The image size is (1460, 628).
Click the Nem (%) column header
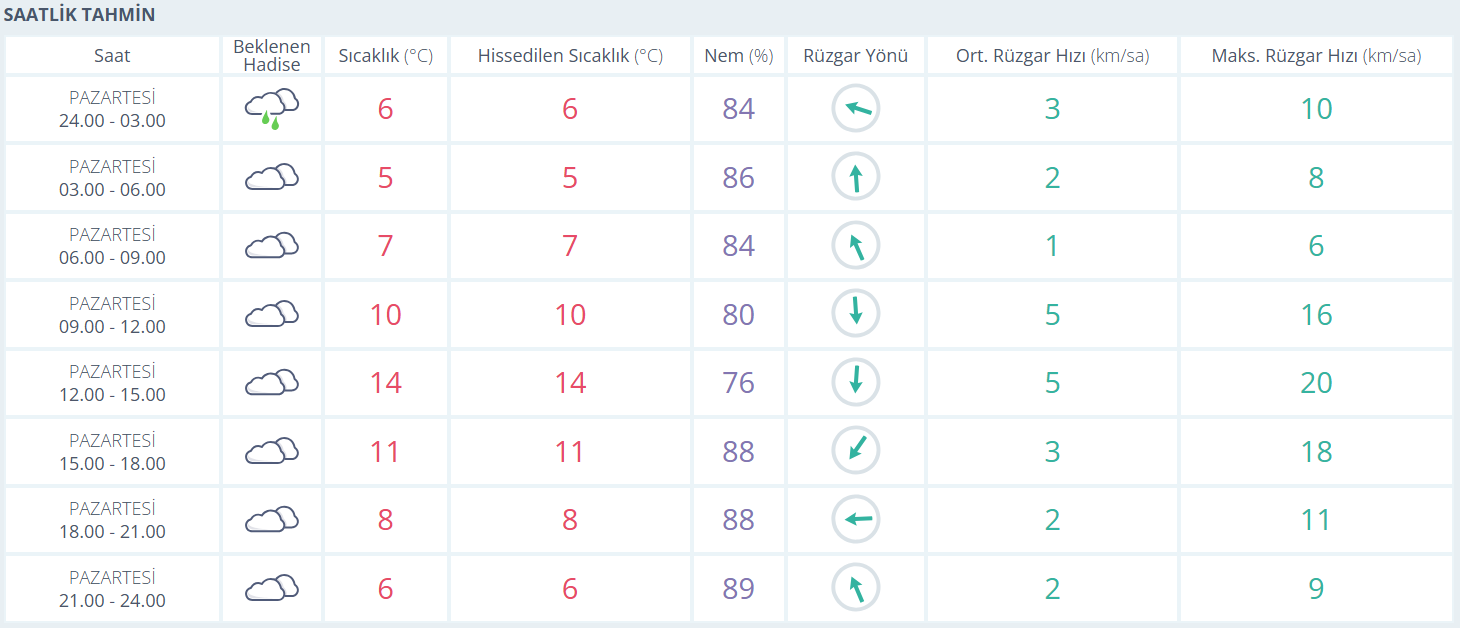coord(738,56)
